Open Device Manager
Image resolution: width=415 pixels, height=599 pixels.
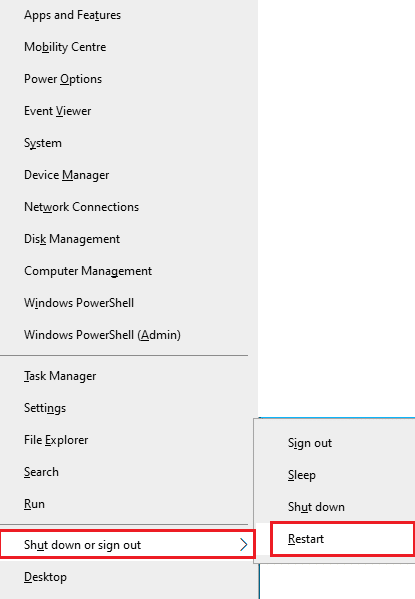(x=128, y=175)
